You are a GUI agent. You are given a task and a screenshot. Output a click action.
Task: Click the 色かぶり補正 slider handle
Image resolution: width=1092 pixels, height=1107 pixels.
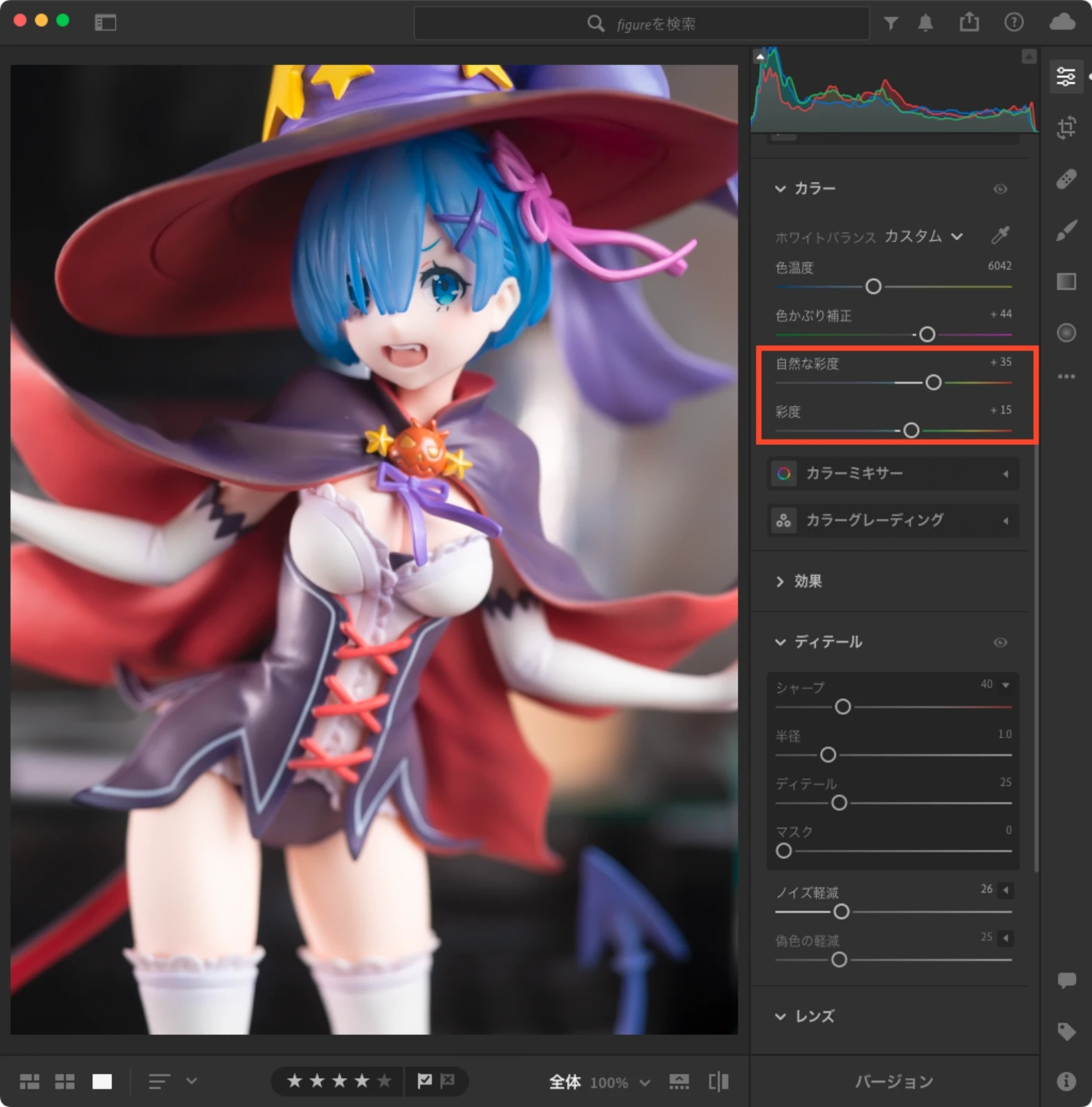click(x=927, y=335)
